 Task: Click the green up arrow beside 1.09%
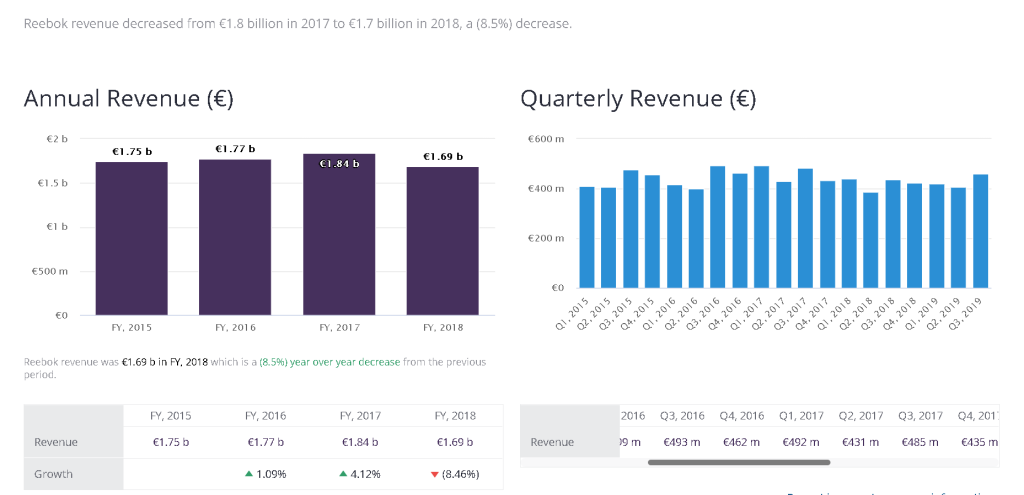[248, 474]
